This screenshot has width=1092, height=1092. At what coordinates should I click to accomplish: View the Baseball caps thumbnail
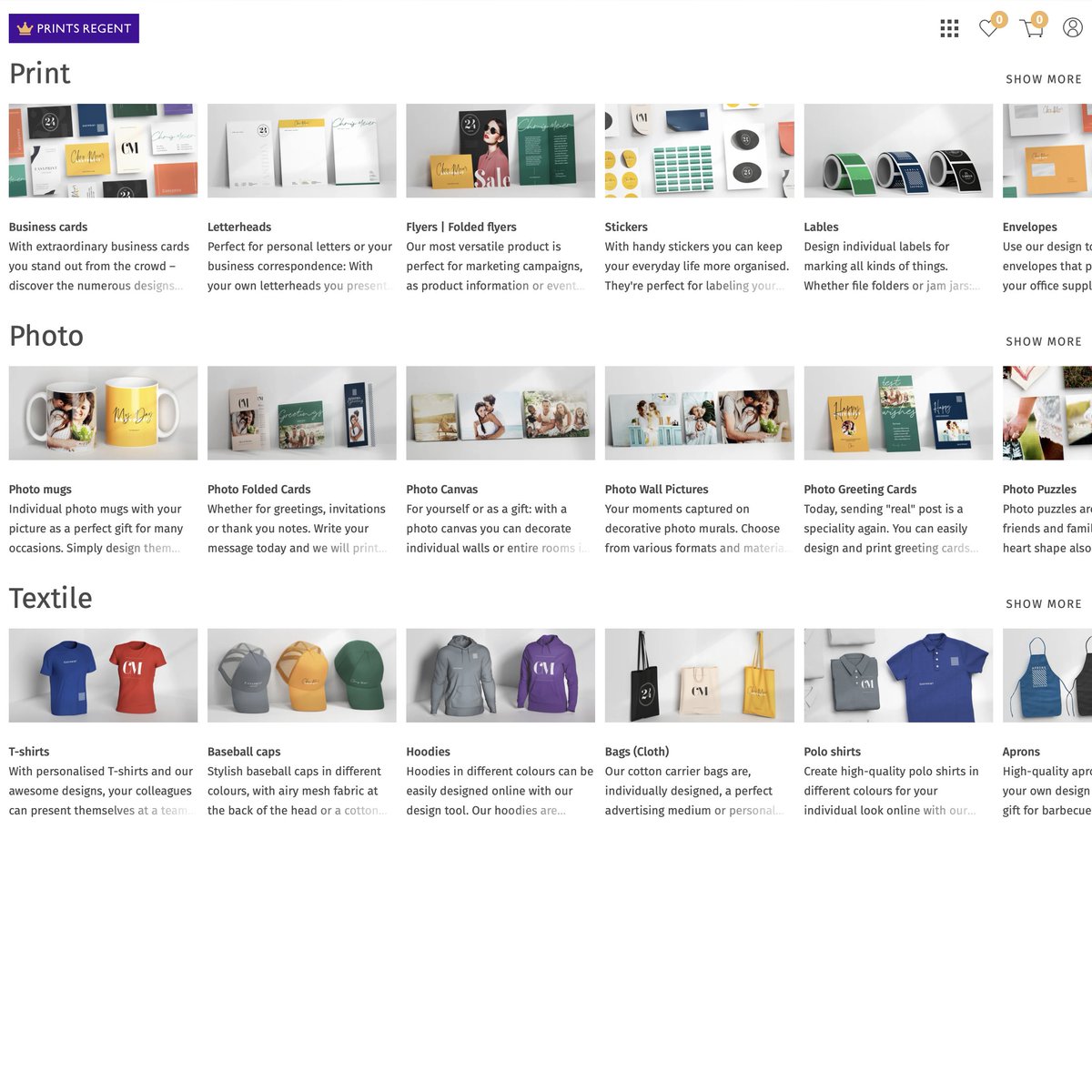(301, 674)
